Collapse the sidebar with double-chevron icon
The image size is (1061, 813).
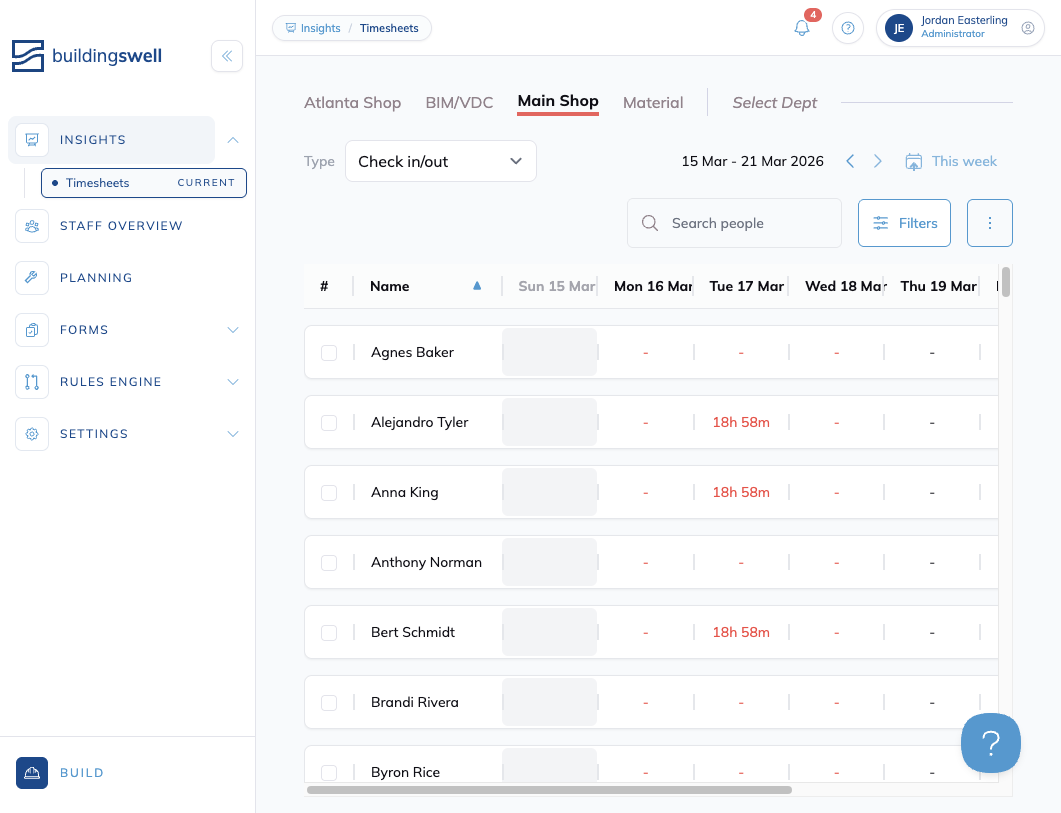click(227, 56)
